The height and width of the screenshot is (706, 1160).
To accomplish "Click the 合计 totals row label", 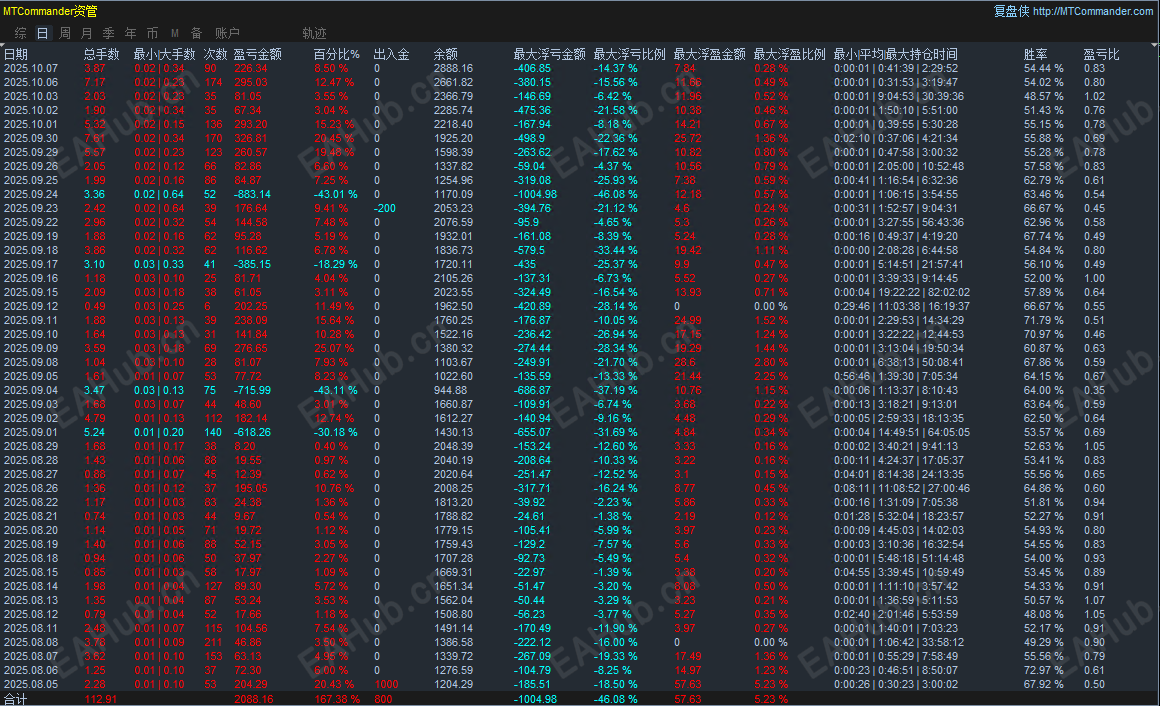I will click(x=15, y=699).
